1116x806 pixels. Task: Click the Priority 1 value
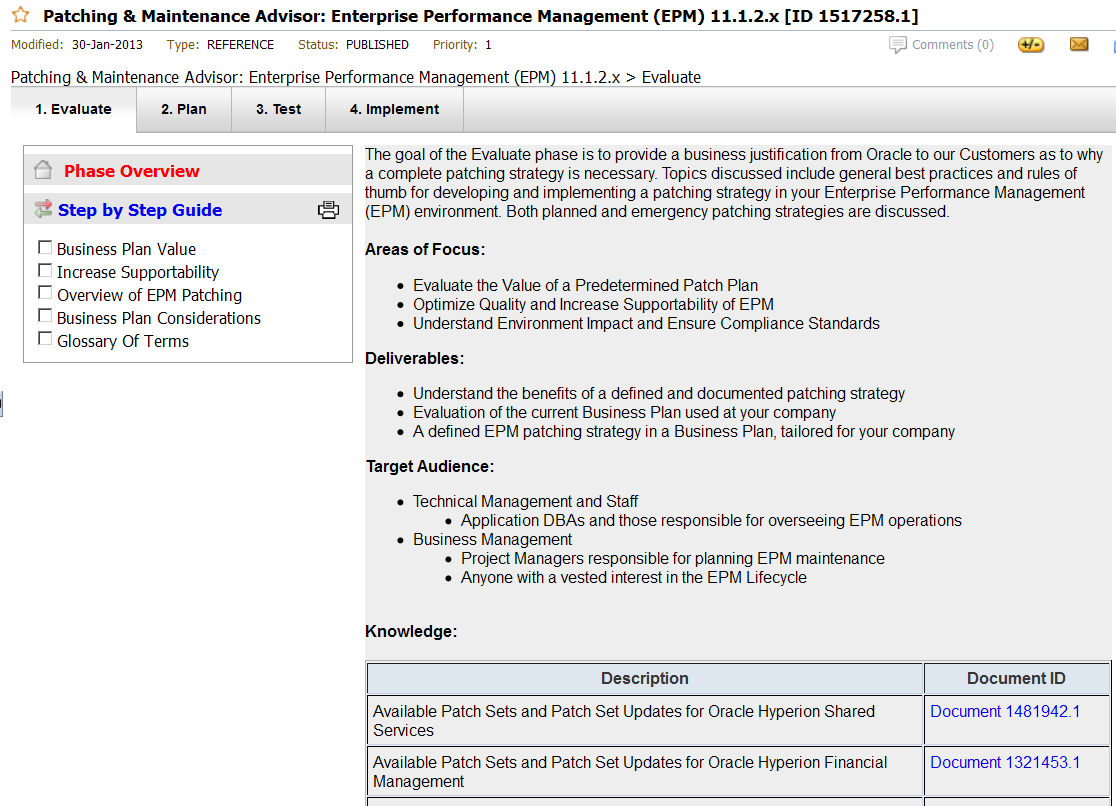[488, 45]
